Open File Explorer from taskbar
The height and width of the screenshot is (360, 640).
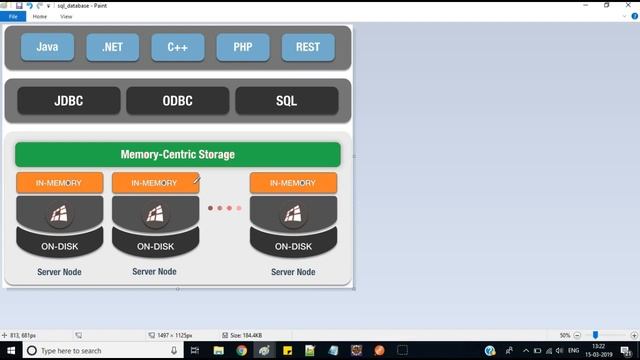[218, 351]
